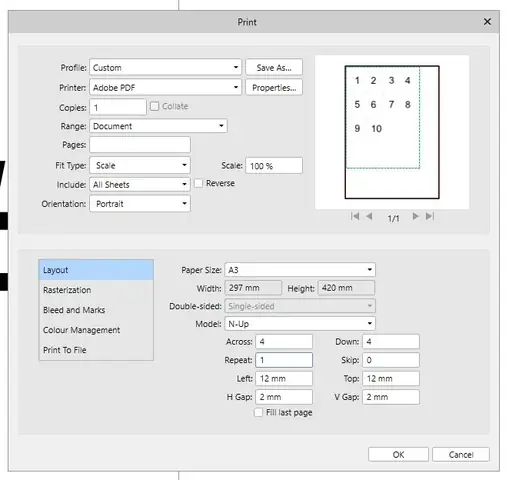Confirm printing with OK

coord(398,455)
